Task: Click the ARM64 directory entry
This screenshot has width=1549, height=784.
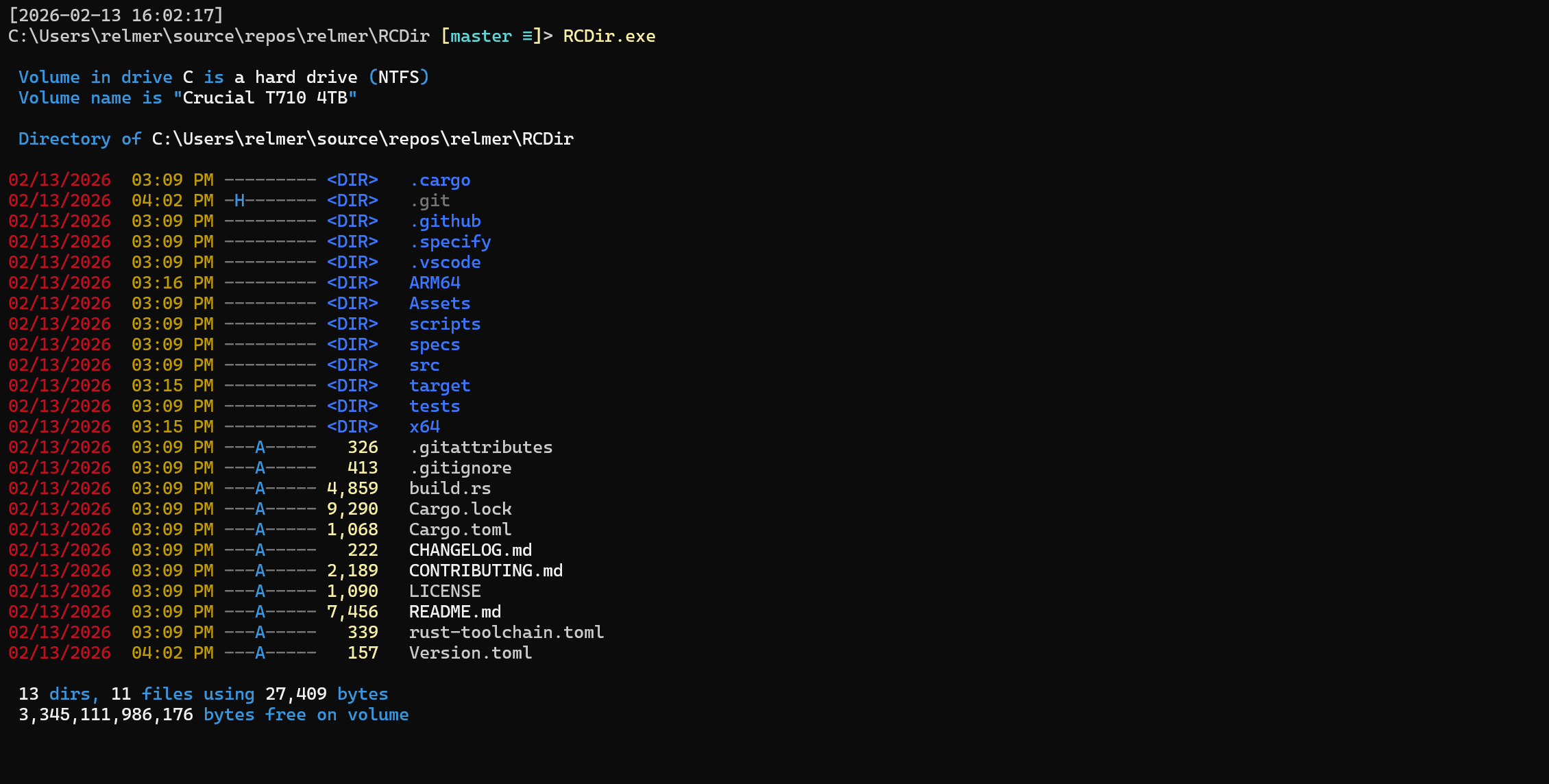Action: 435,283
